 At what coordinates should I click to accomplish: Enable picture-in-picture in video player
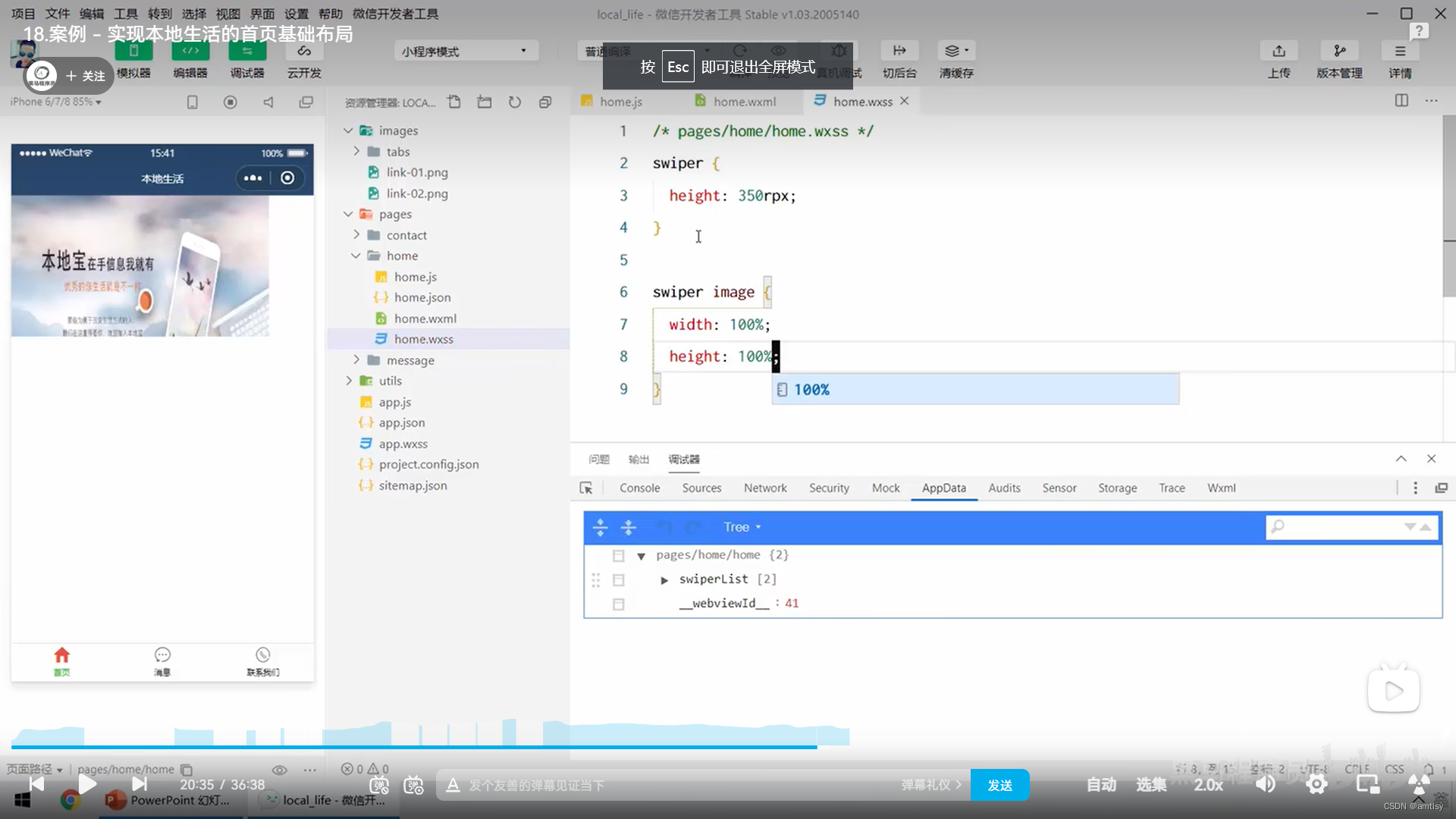tap(1368, 784)
